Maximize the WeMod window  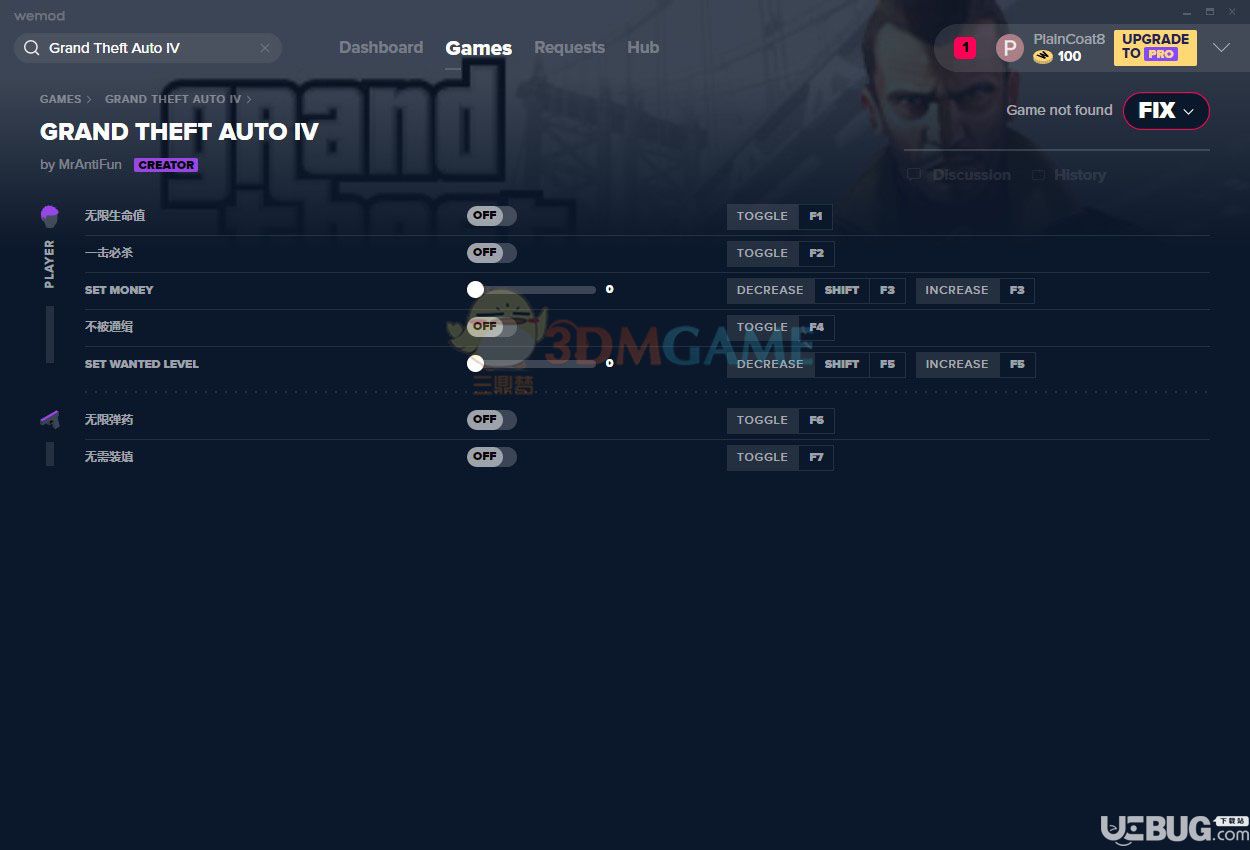pos(1209,12)
